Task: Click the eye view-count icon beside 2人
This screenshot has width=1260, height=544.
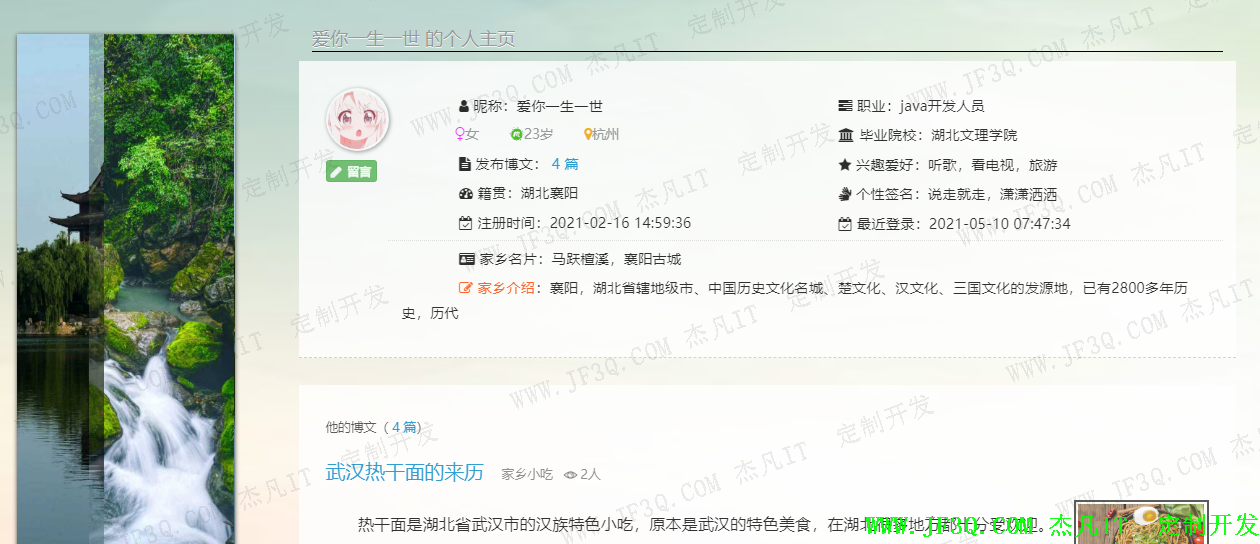Action: 571,475
